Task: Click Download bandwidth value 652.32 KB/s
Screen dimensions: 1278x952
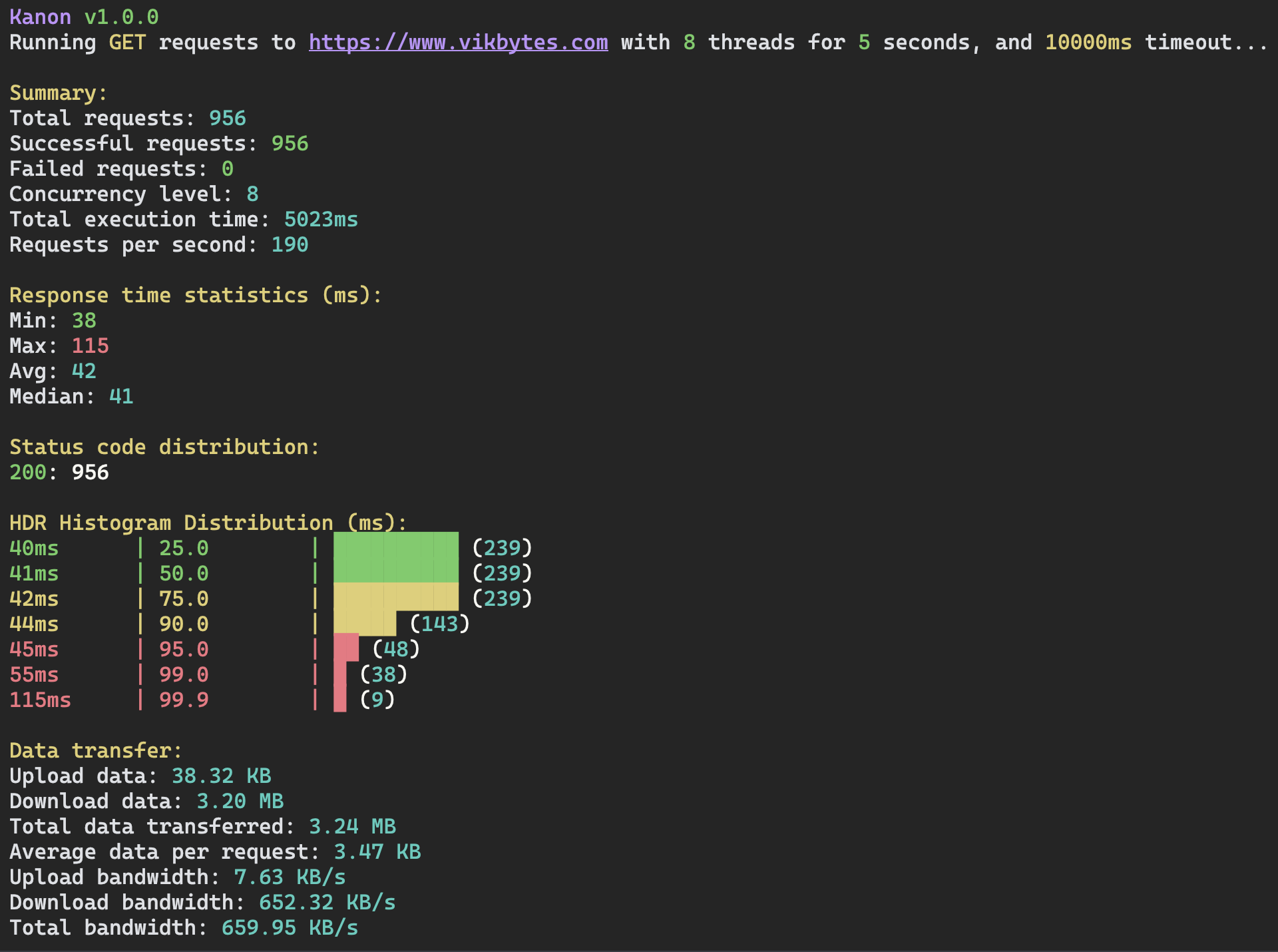Action: (327, 903)
